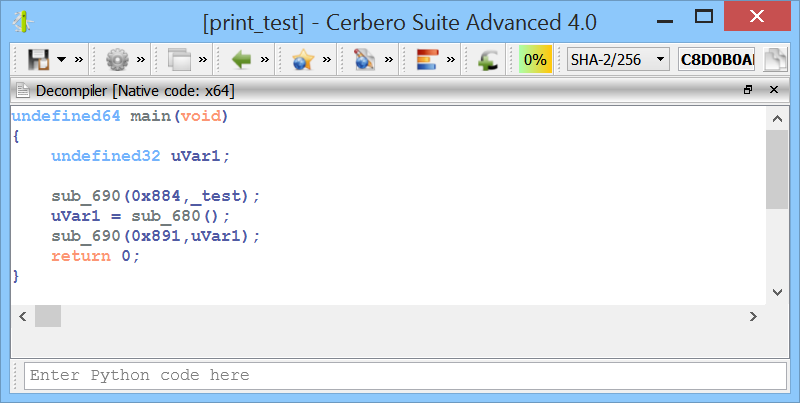Expand overflow chevron next to save toolbar
Screen dimensions: 800x403
(x=79, y=60)
